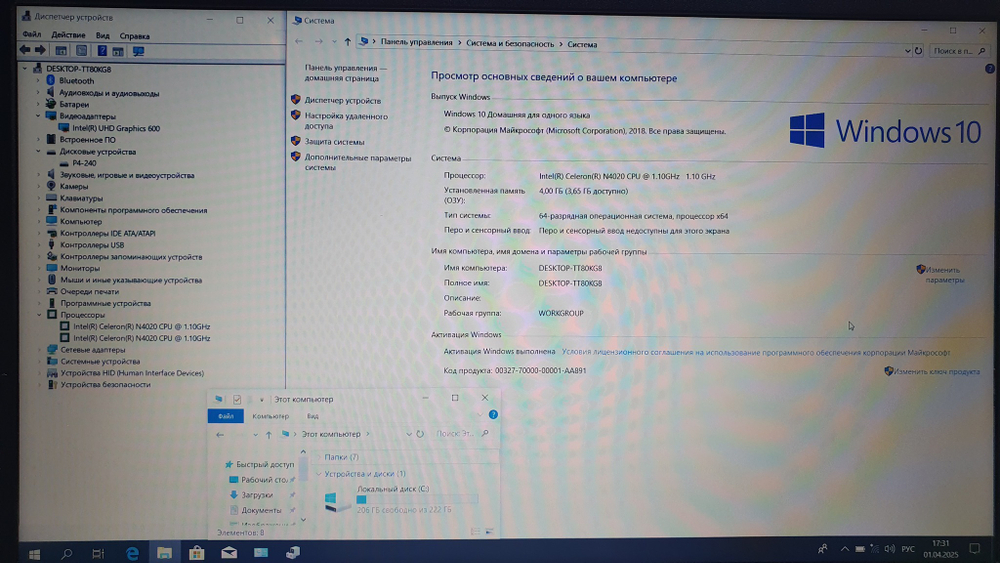Collapse the DESKTOP-TT80KG8 root node
The width and height of the screenshot is (1000, 563).
pyautogui.click(x=26, y=69)
